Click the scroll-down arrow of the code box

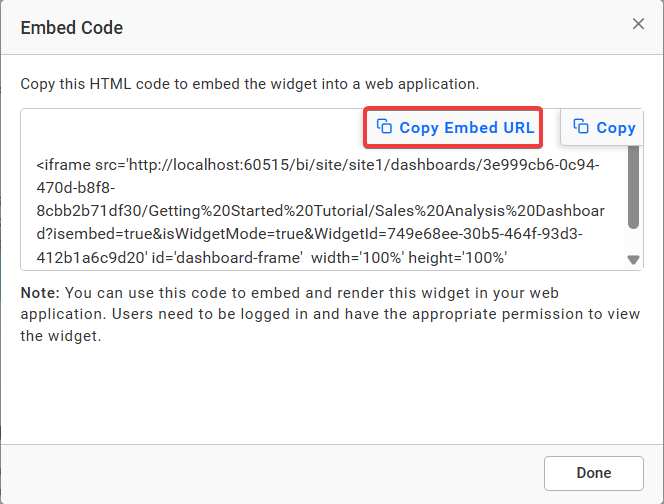coord(633,260)
